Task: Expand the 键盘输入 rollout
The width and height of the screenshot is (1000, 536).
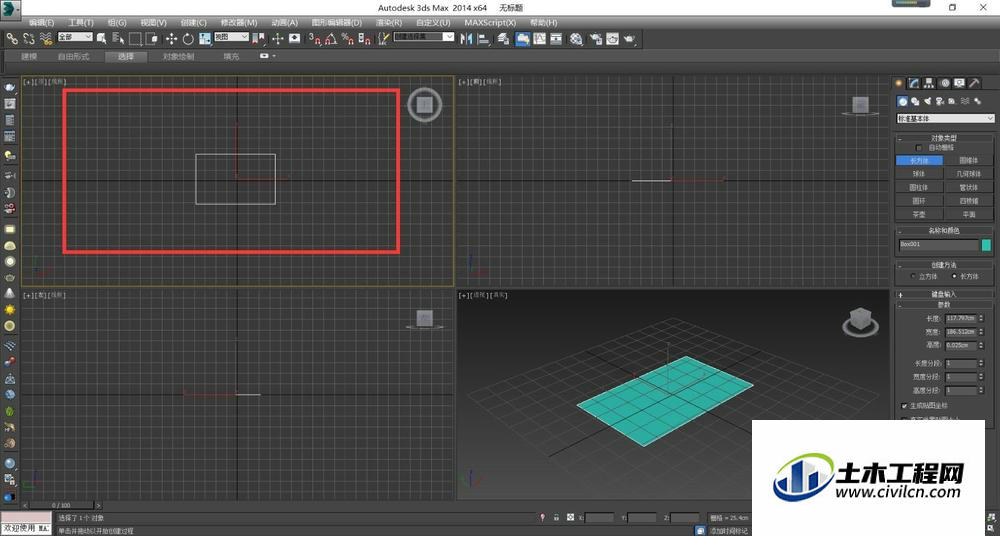Action: click(x=945, y=294)
